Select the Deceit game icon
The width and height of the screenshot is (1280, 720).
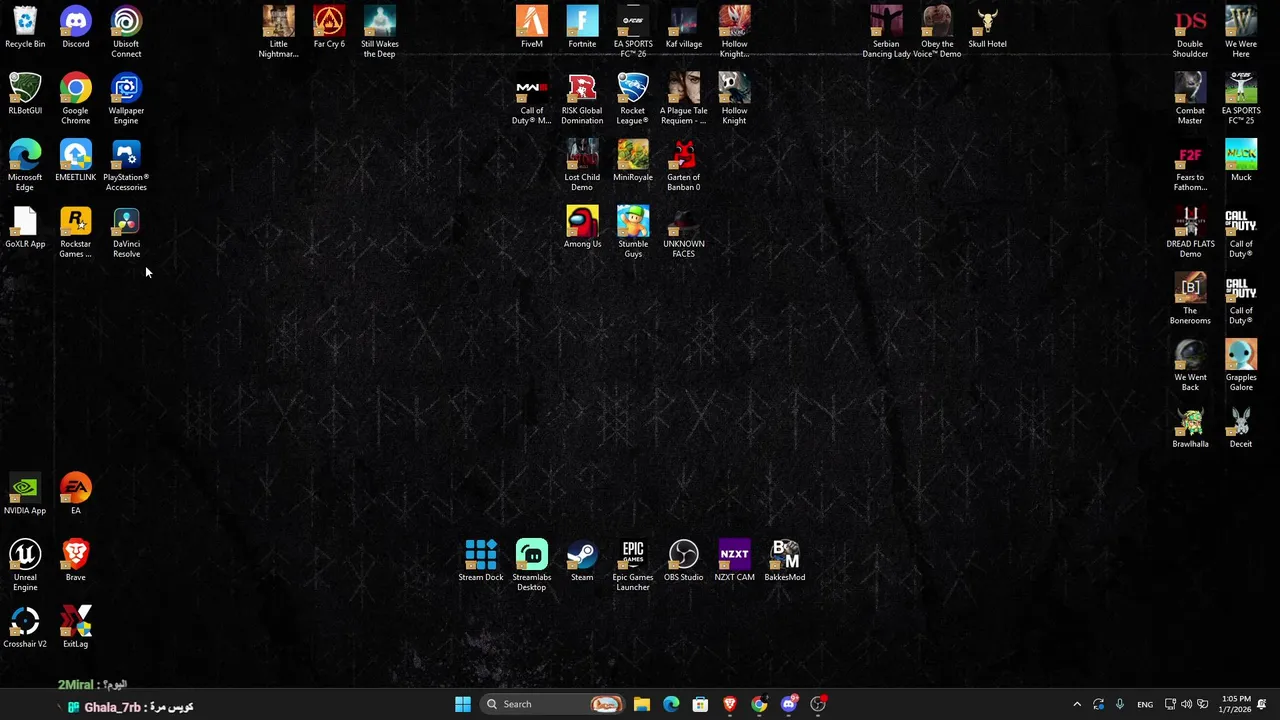[1241, 428]
